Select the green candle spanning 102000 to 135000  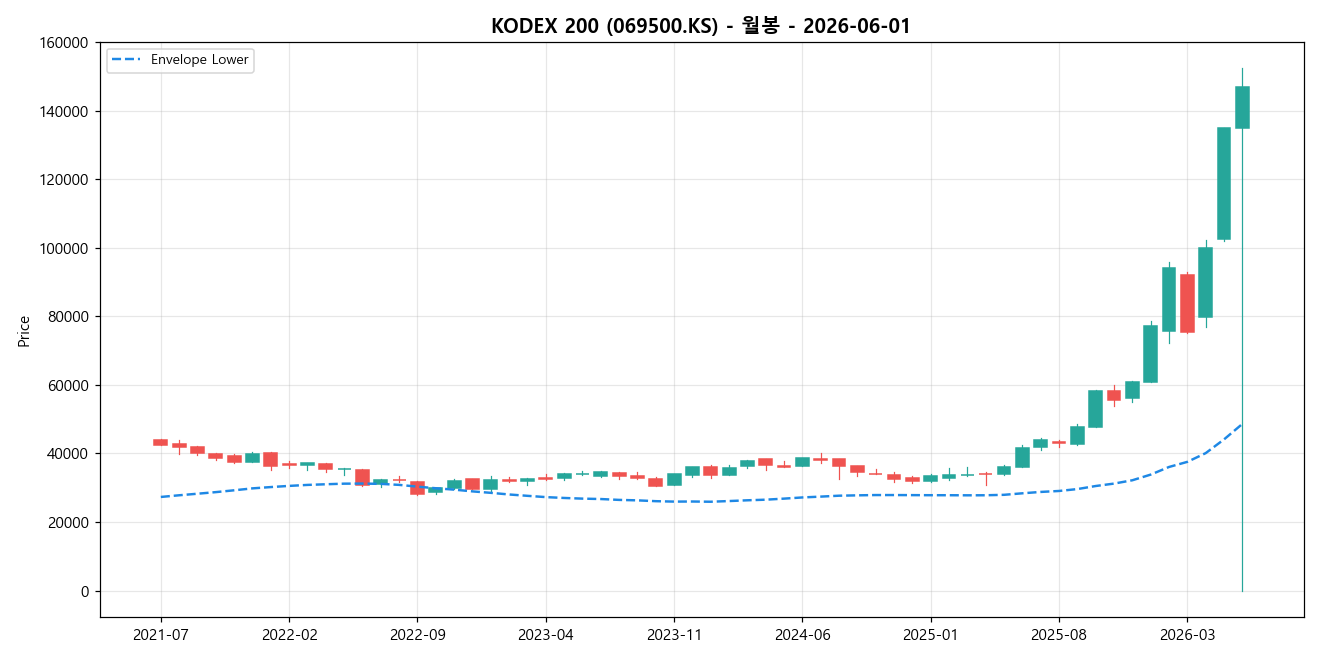(x=1224, y=183)
